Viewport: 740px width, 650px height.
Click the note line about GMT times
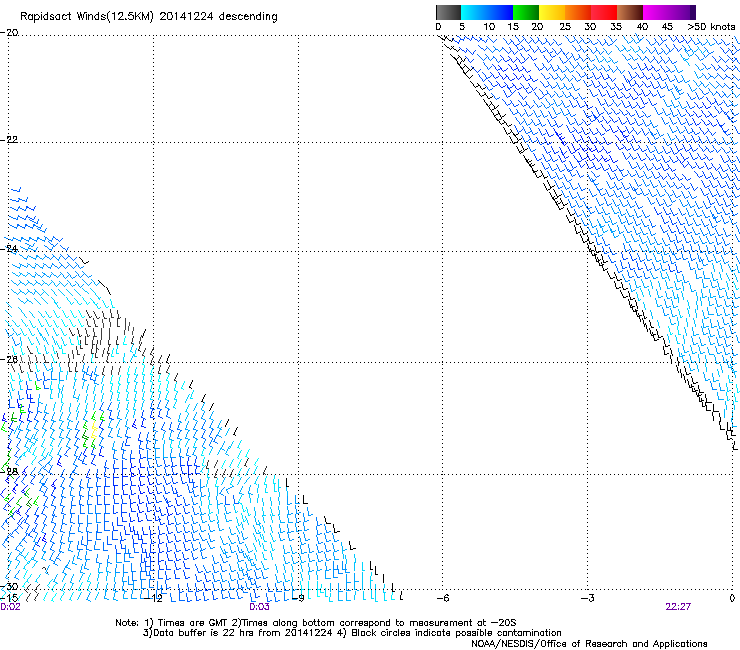point(316,623)
